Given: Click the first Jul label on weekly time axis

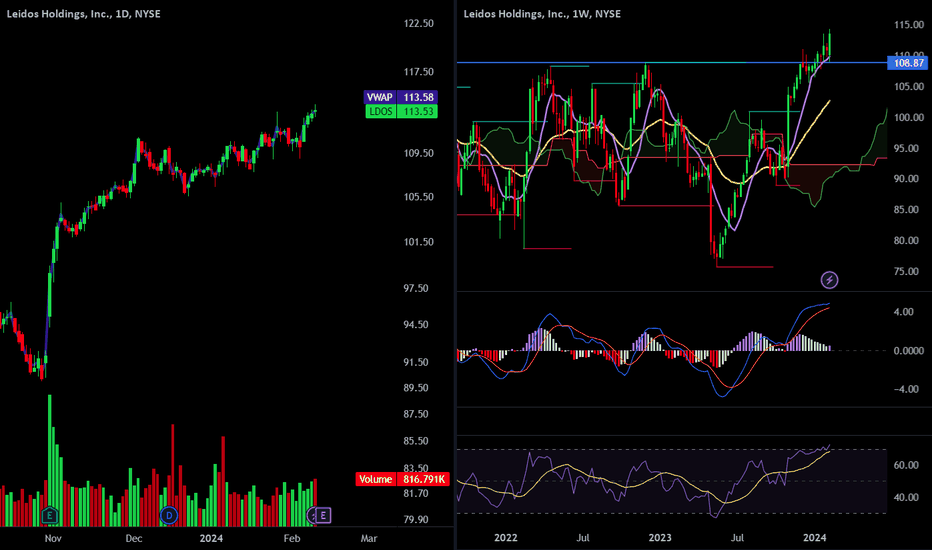Looking at the screenshot, I should (583, 538).
